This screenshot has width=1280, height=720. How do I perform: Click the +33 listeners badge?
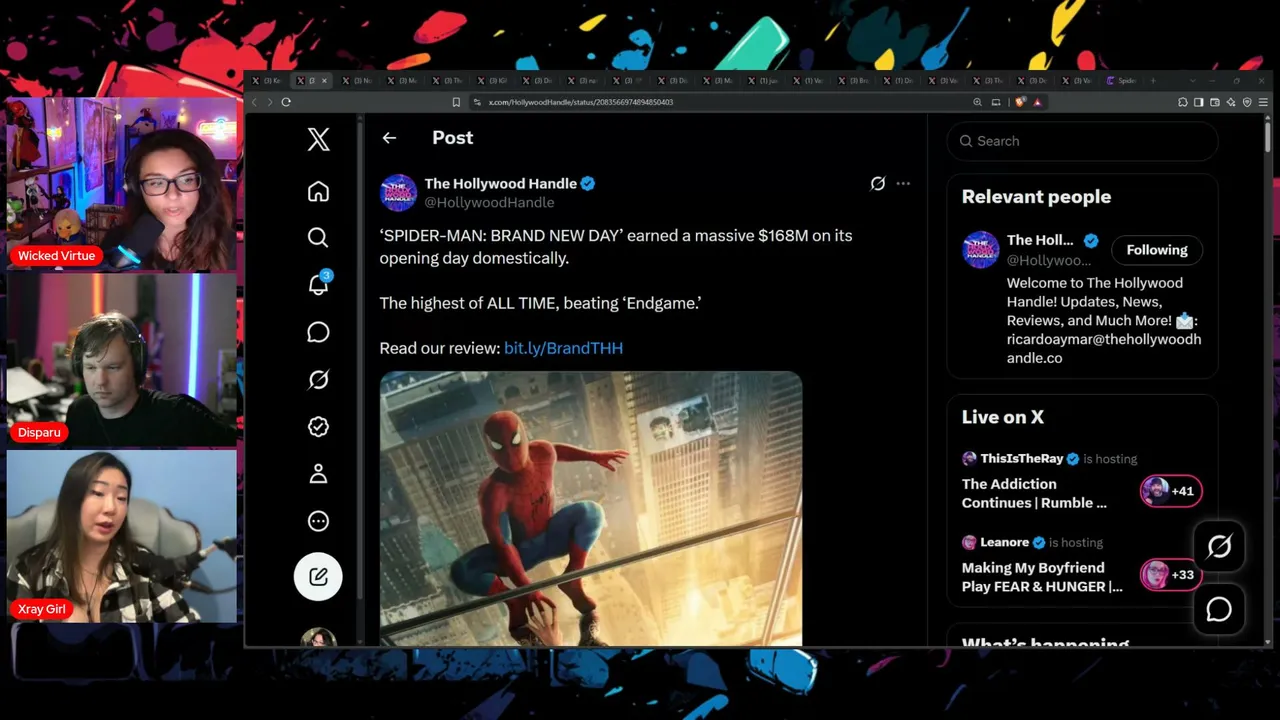pyautogui.click(x=1170, y=575)
